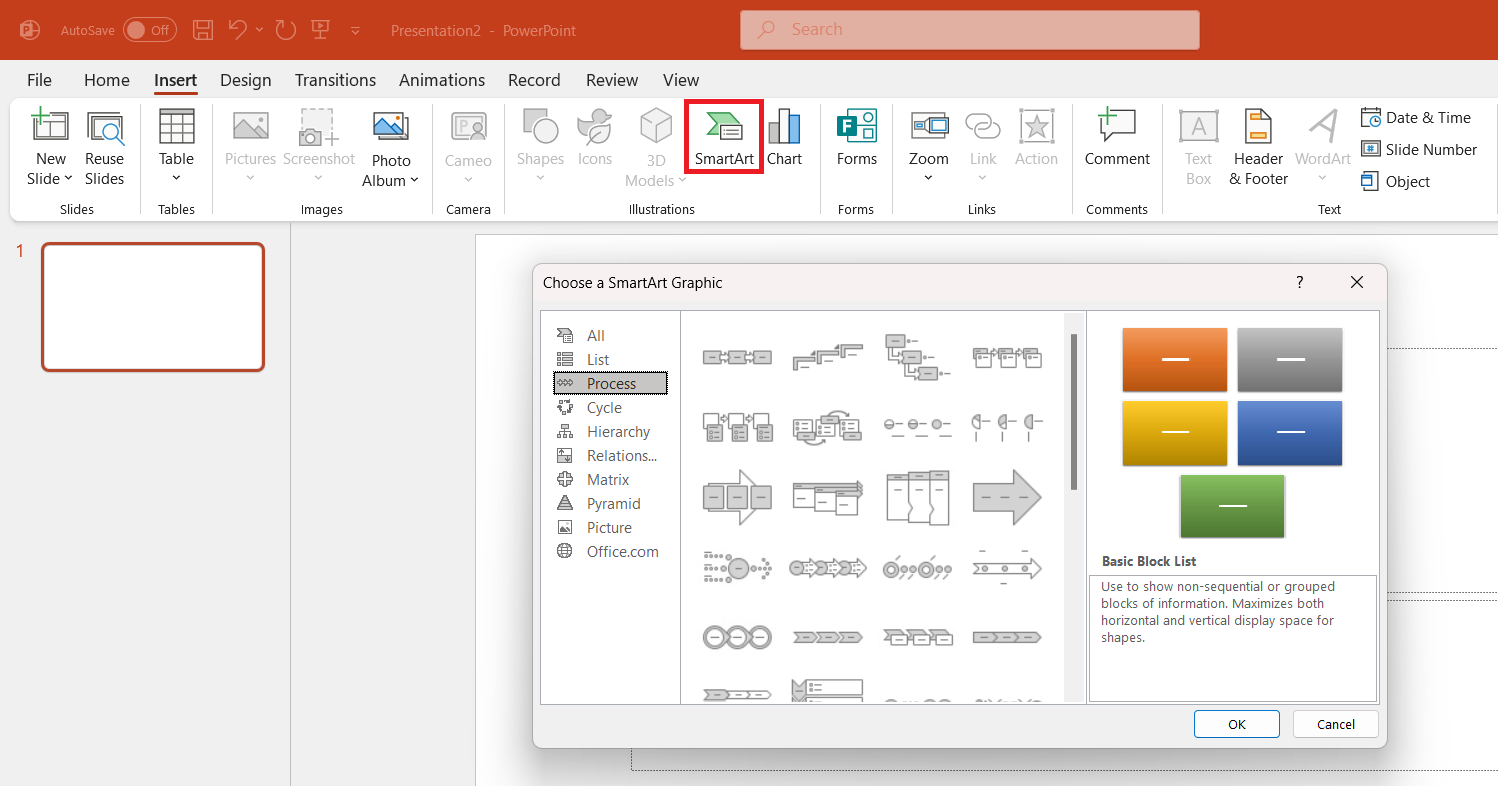
Task: Open the Photo Album tool
Action: [391, 148]
